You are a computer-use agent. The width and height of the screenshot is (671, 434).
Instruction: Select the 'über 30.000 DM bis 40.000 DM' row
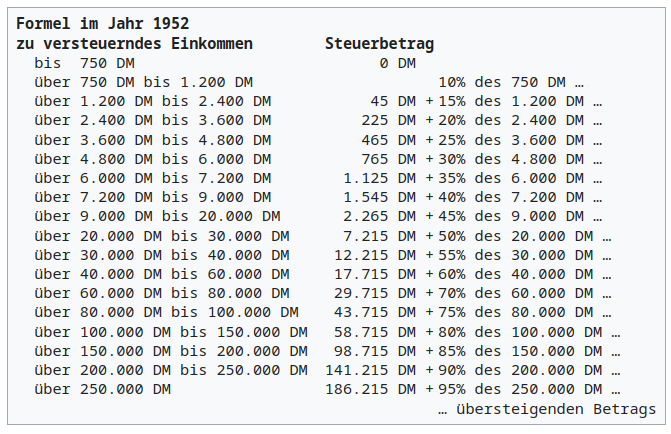pyautogui.click(x=162, y=255)
